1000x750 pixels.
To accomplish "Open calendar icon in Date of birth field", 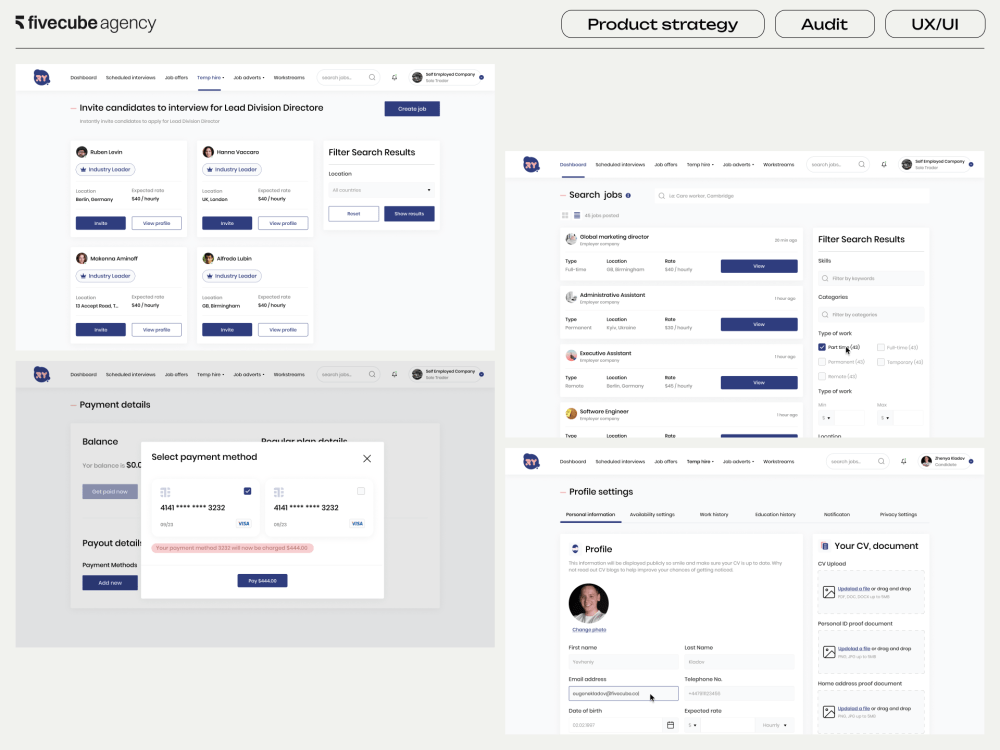I will click(670, 725).
